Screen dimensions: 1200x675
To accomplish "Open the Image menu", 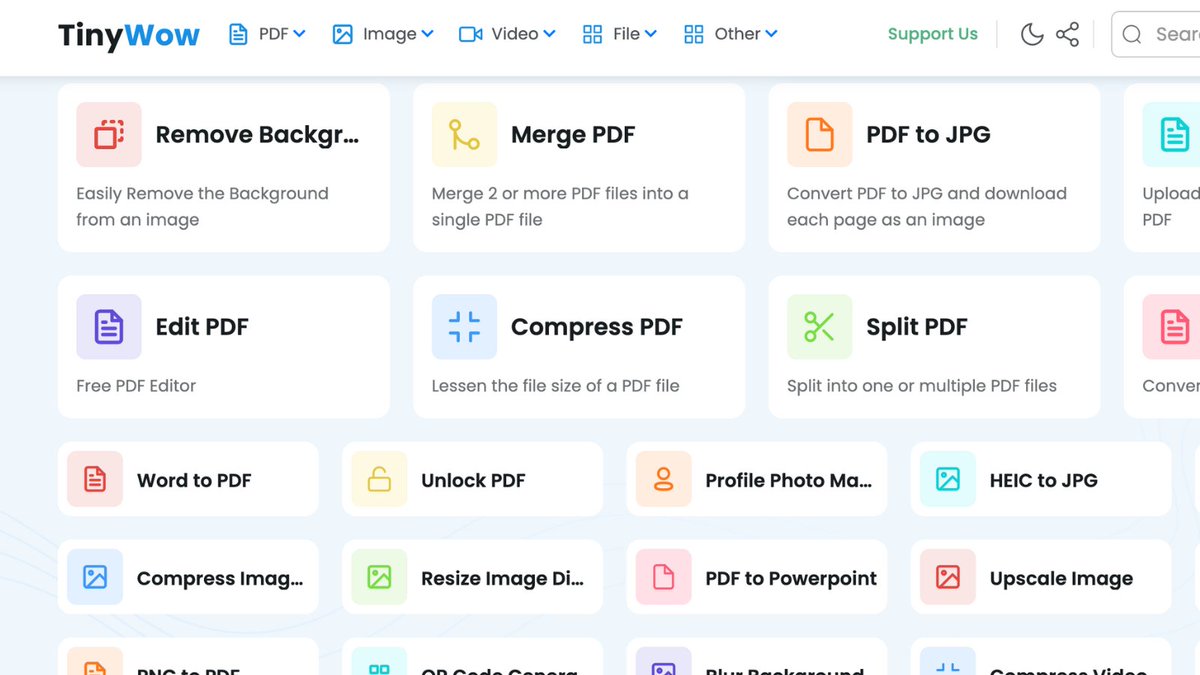I will (383, 34).
